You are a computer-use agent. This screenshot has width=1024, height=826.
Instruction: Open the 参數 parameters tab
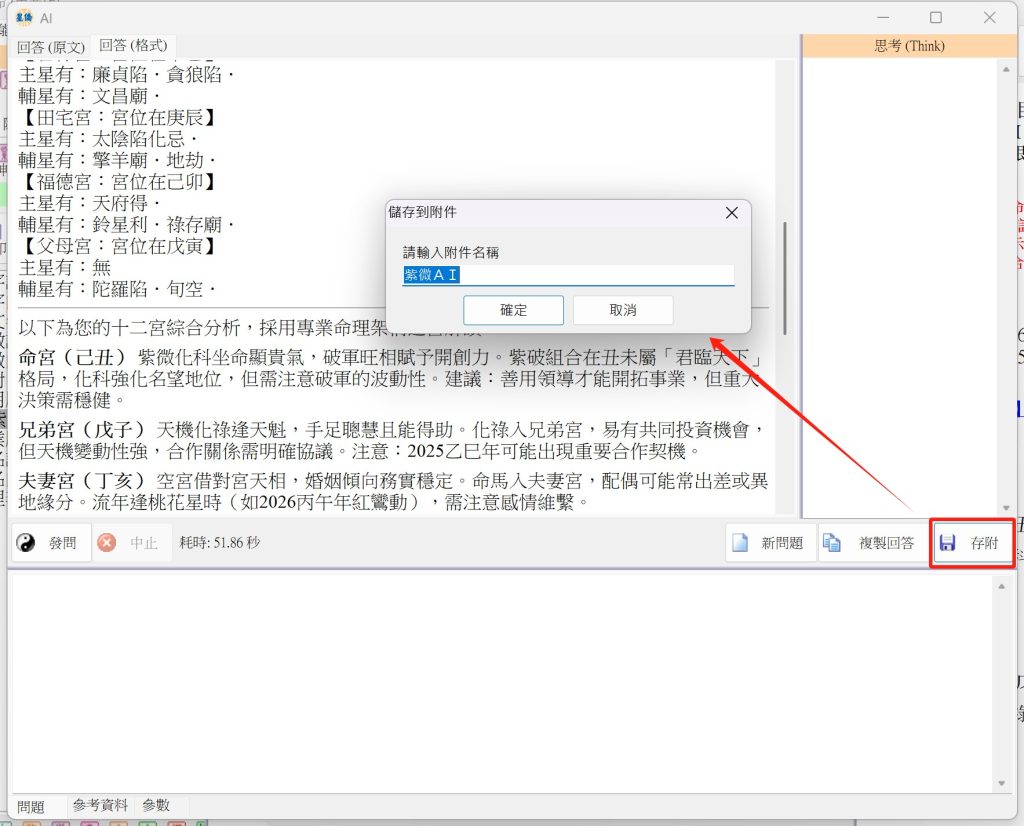(x=156, y=805)
